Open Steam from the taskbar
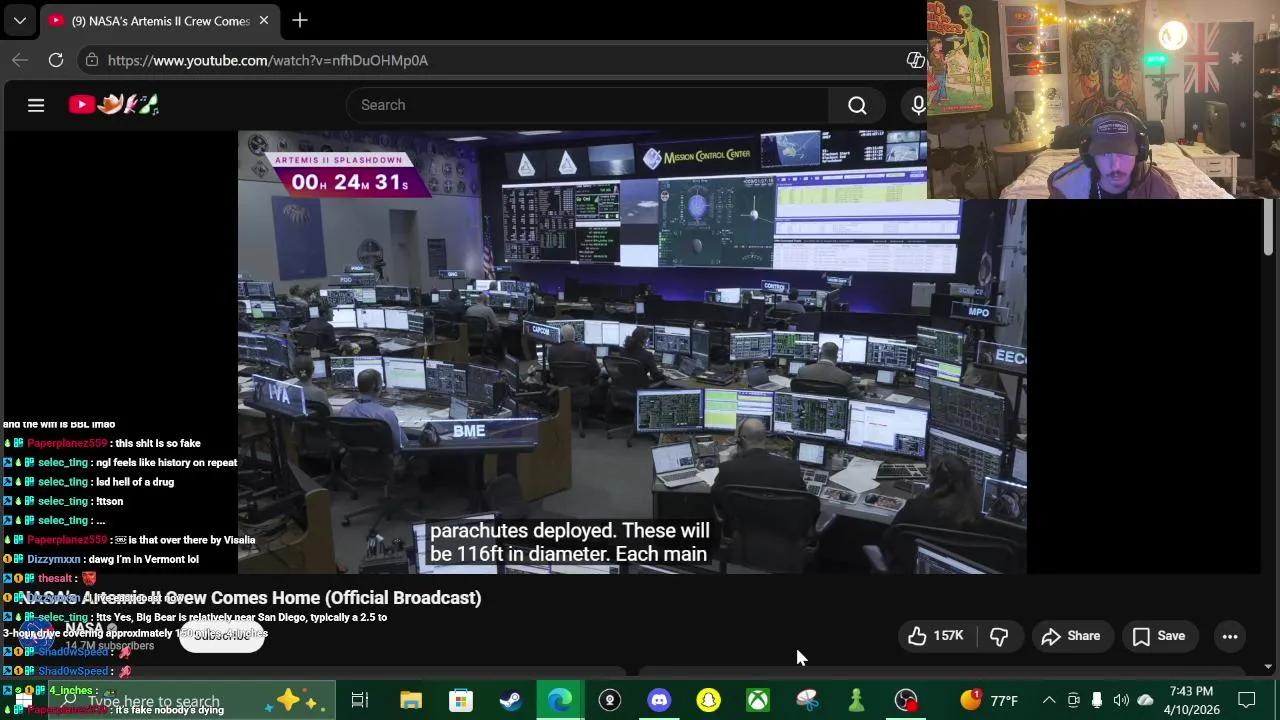1280x720 pixels. pos(510,700)
